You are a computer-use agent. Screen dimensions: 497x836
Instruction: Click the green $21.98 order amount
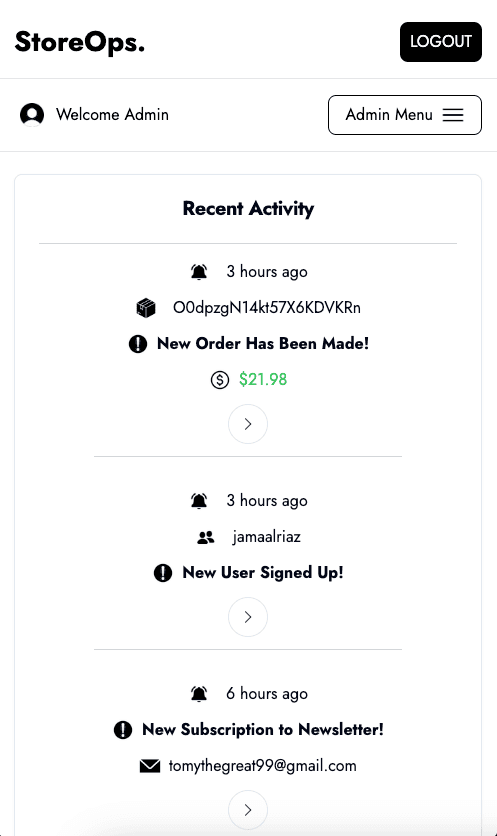pos(263,380)
